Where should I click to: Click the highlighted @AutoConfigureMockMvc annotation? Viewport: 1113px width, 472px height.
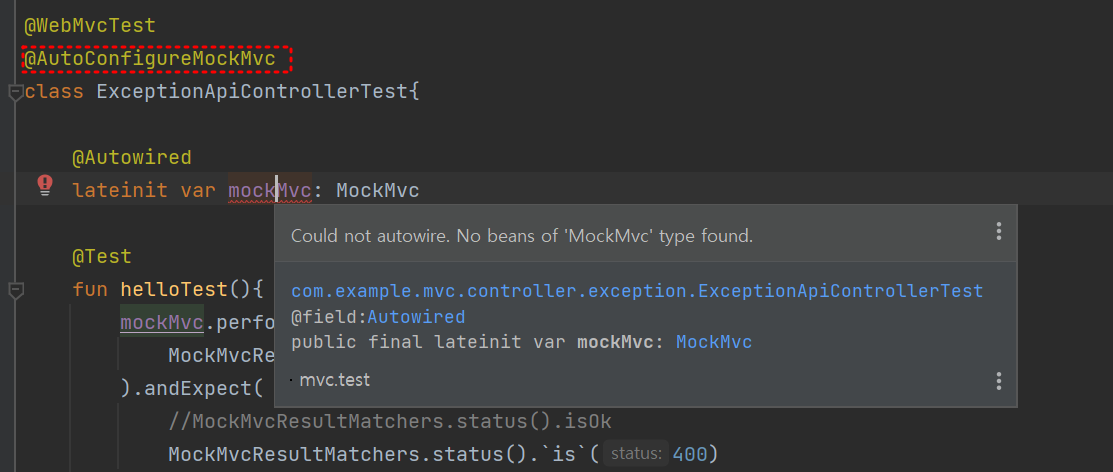tap(150, 59)
